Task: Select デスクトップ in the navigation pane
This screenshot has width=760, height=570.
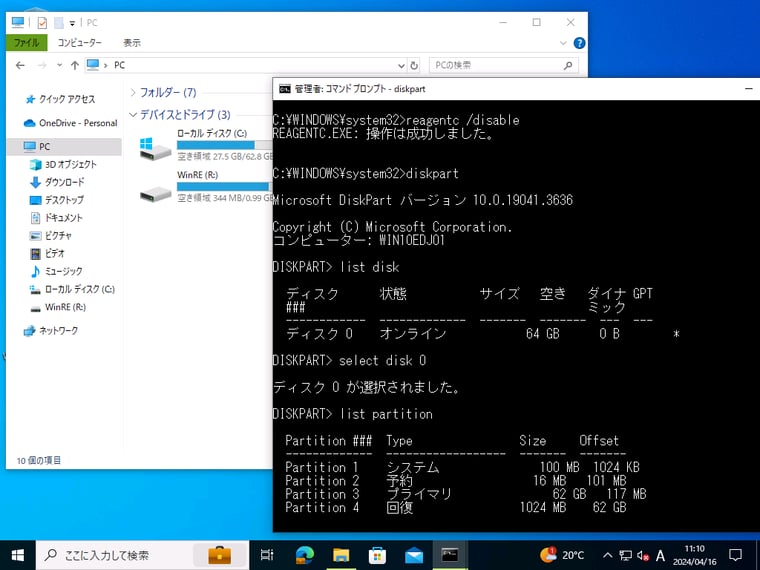Action: point(57,200)
